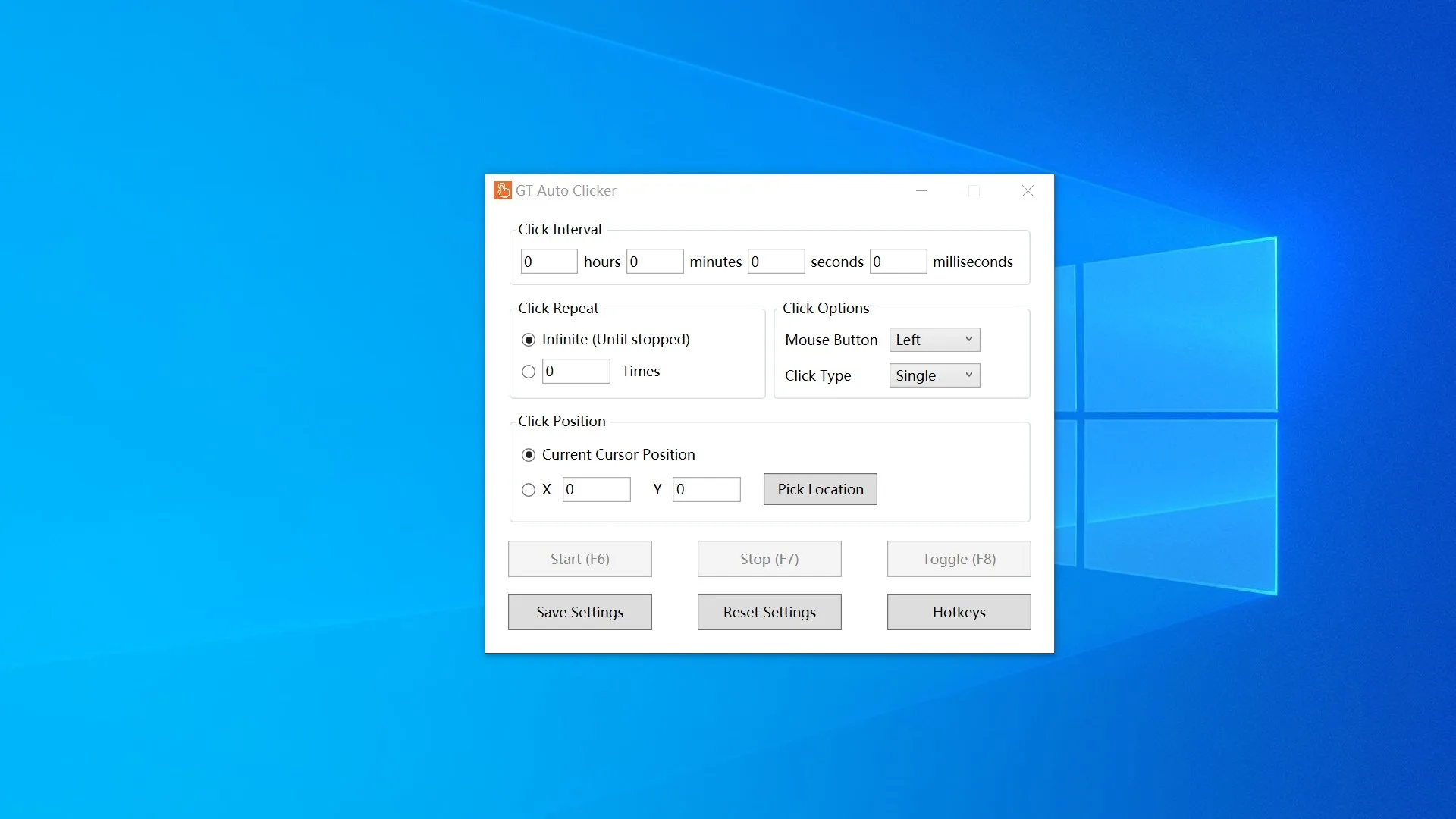Image resolution: width=1456 pixels, height=819 pixels.
Task: Open the Mouse Button dropdown
Action: 934,340
